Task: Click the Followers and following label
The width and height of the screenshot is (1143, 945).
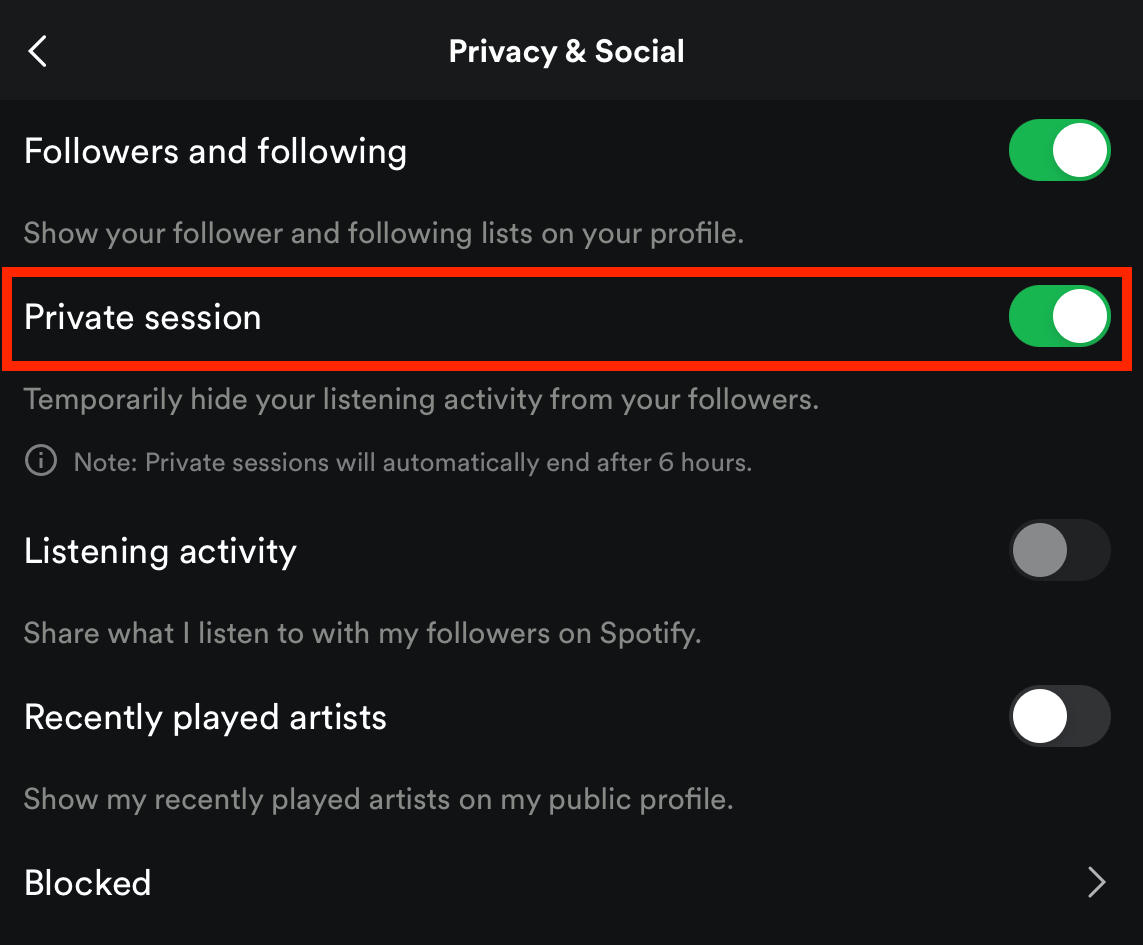Action: click(215, 150)
